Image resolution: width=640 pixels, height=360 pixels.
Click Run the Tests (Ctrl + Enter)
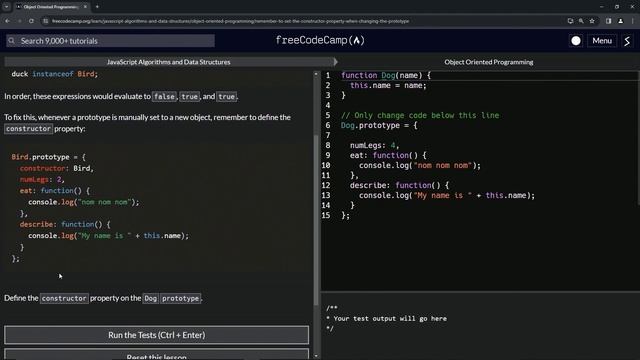(156, 335)
